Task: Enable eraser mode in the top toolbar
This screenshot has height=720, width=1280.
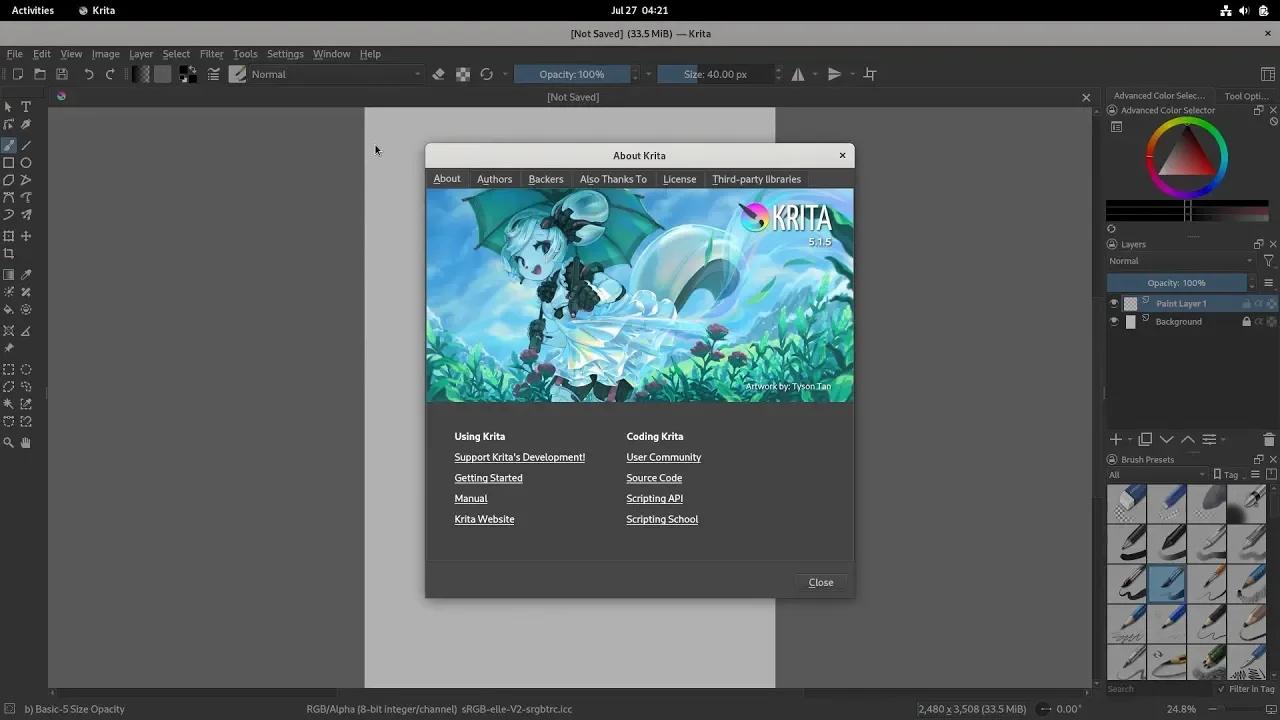Action: coord(438,74)
